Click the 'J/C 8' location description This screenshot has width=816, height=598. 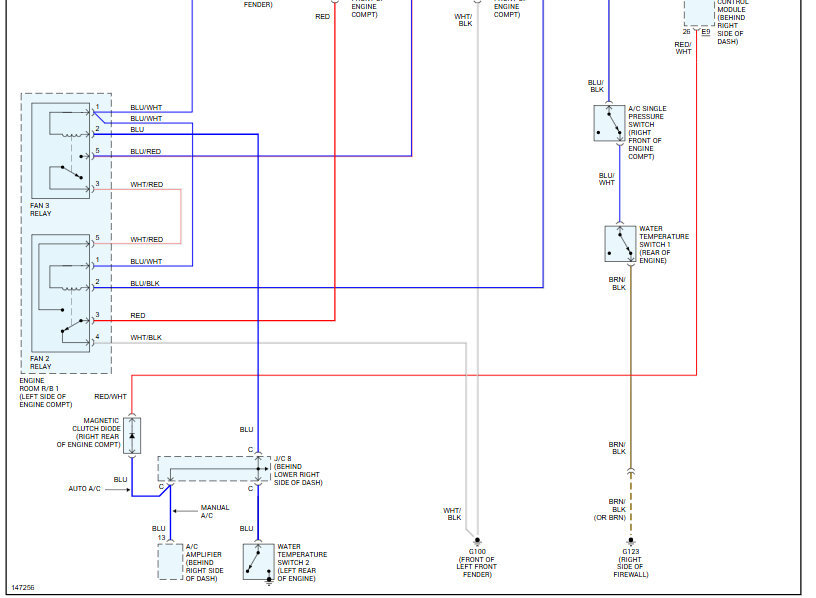tap(298, 470)
